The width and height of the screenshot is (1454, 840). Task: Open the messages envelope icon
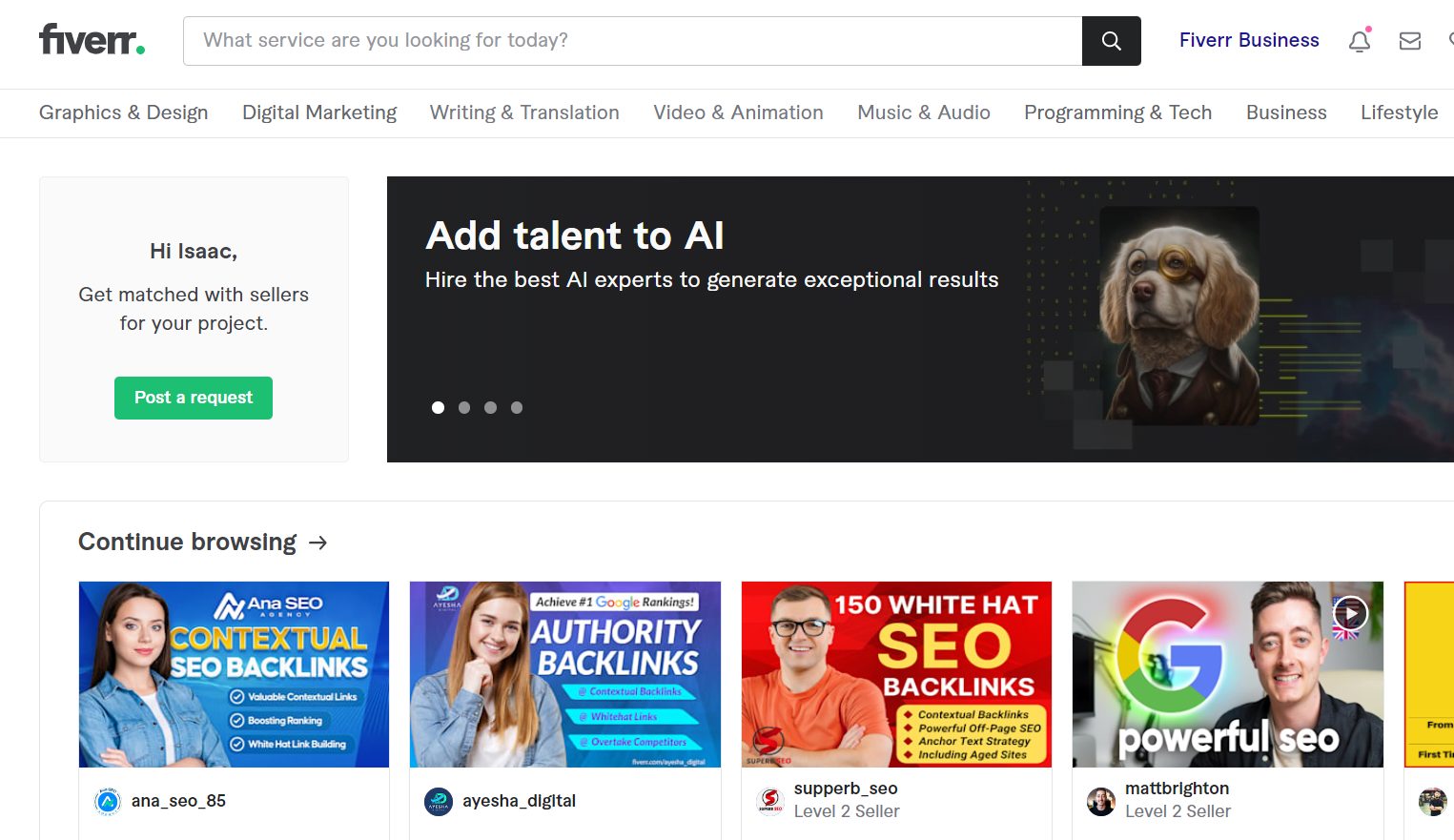tap(1410, 41)
